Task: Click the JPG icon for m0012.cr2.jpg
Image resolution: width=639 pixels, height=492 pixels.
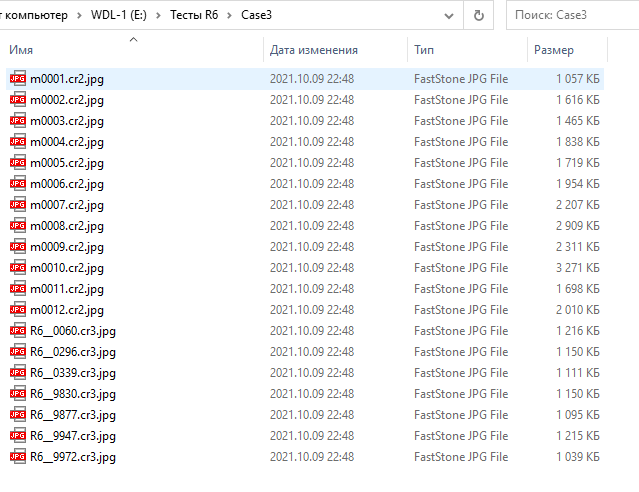Action: point(17,310)
